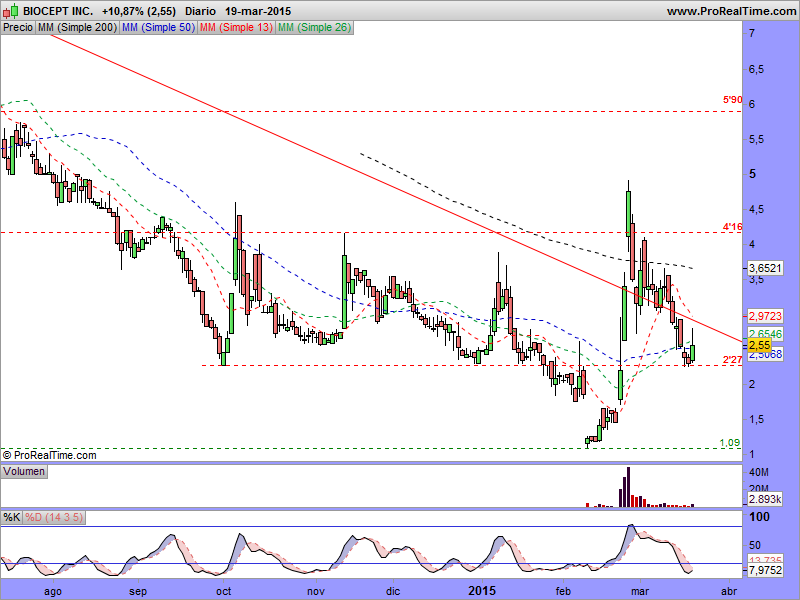Click the green 2,6546 value tag
This screenshot has height=600, width=800.
(x=765, y=334)
